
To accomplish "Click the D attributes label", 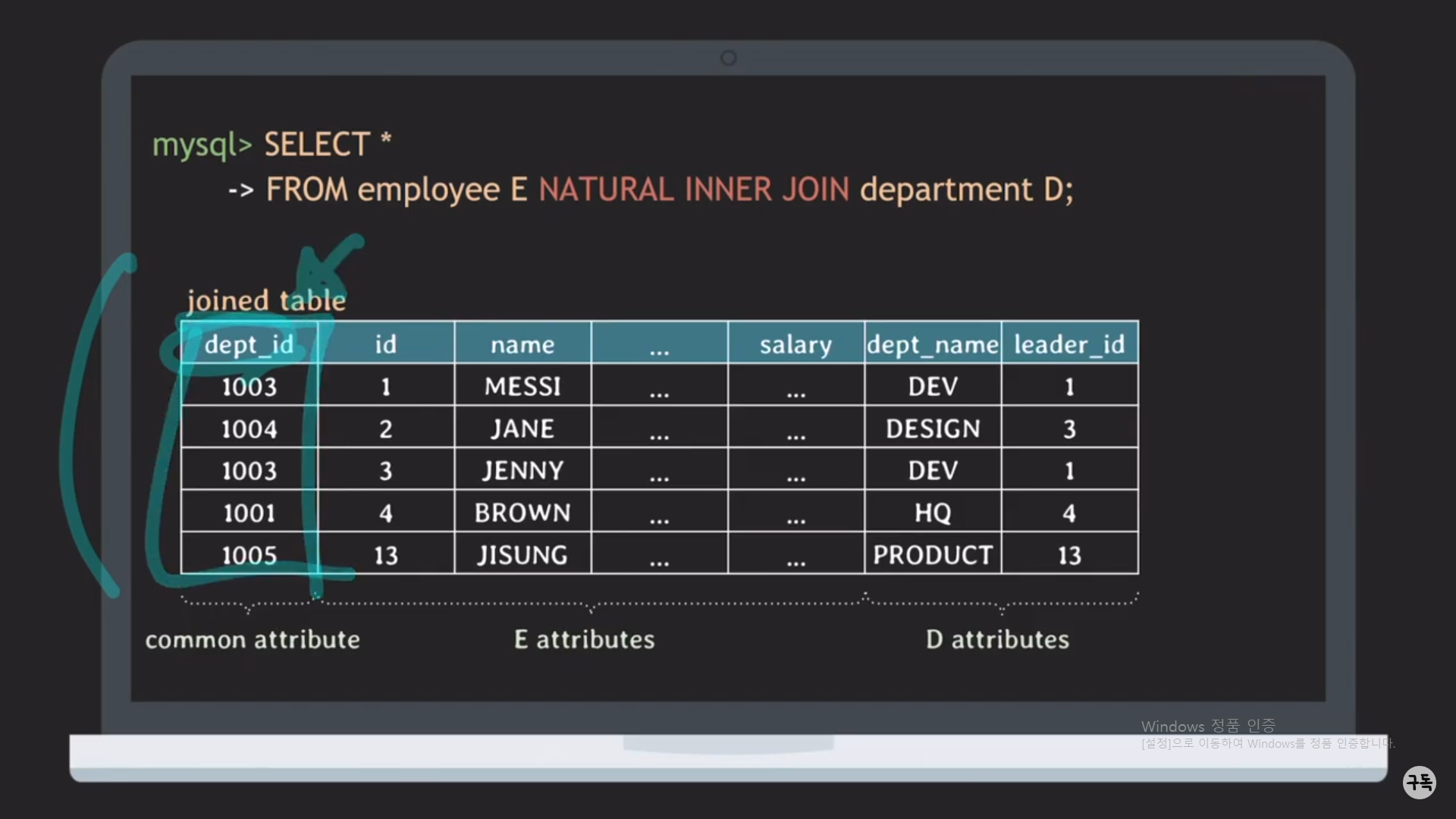I will [997, 639].
